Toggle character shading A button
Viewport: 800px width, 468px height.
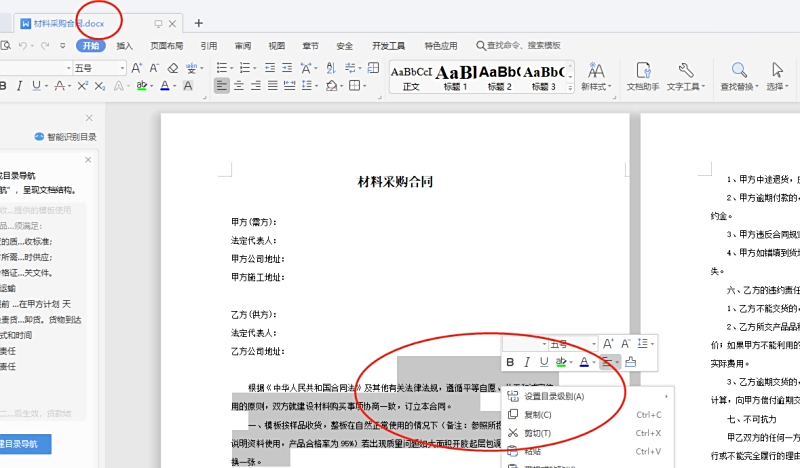[188, 86]
